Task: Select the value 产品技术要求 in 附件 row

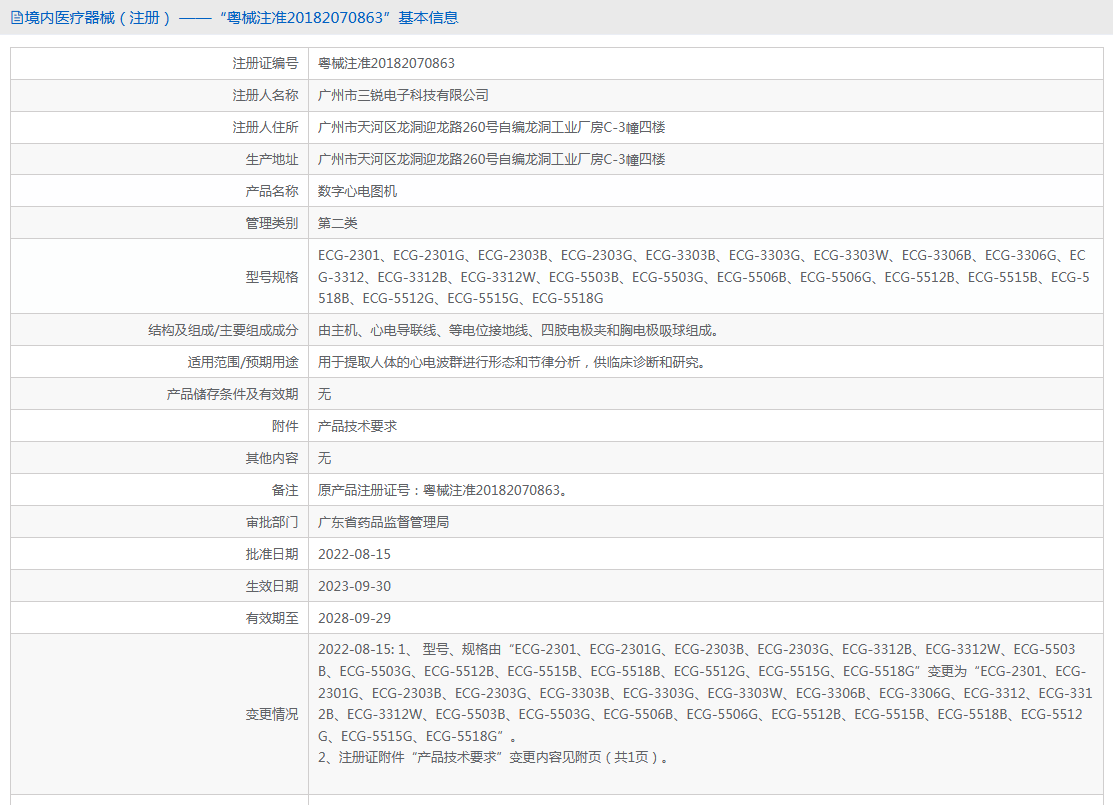Action: pyautogui.click(x=357, y=426)
